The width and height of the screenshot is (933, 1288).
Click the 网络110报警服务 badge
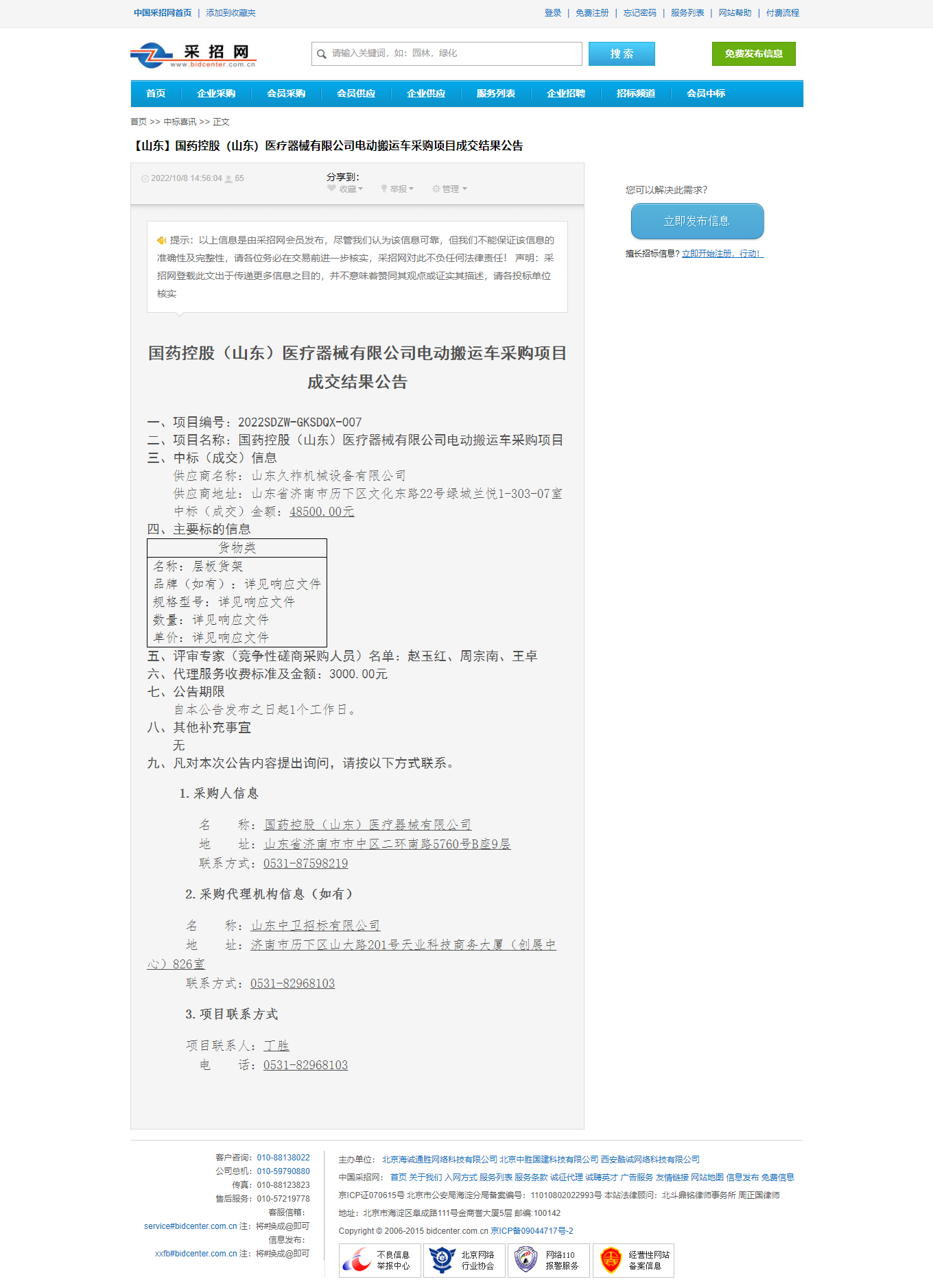[x=549, y=1260]
